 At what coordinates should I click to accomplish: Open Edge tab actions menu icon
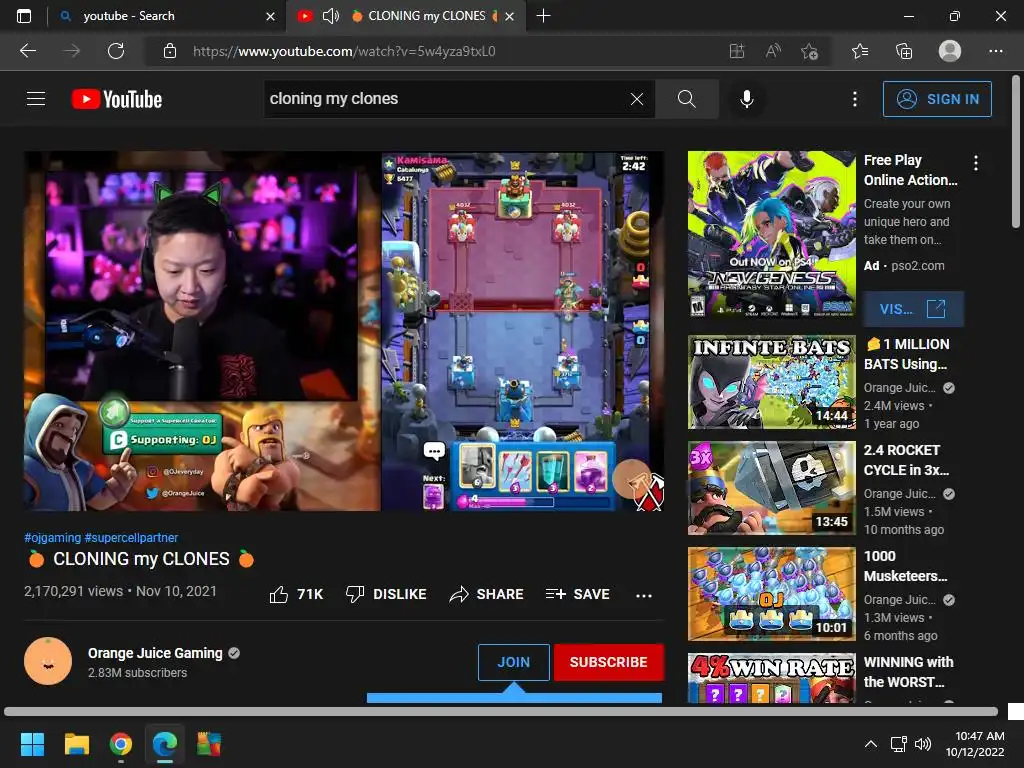point(24,16)
